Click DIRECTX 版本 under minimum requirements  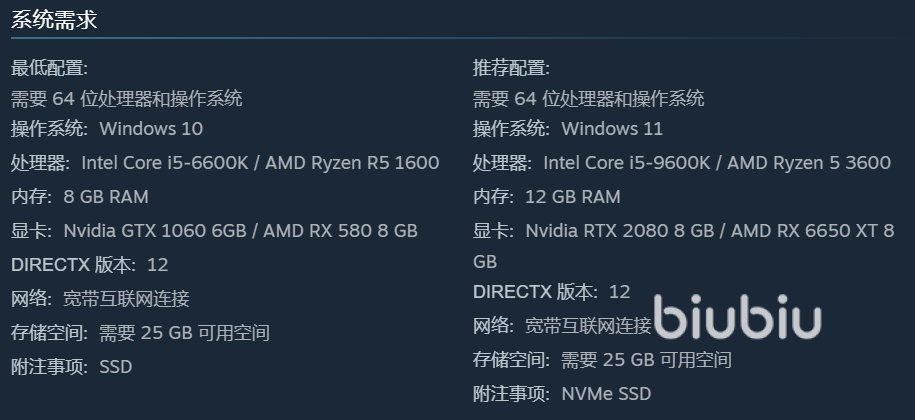pyautogui.click(x=72, y=265)
